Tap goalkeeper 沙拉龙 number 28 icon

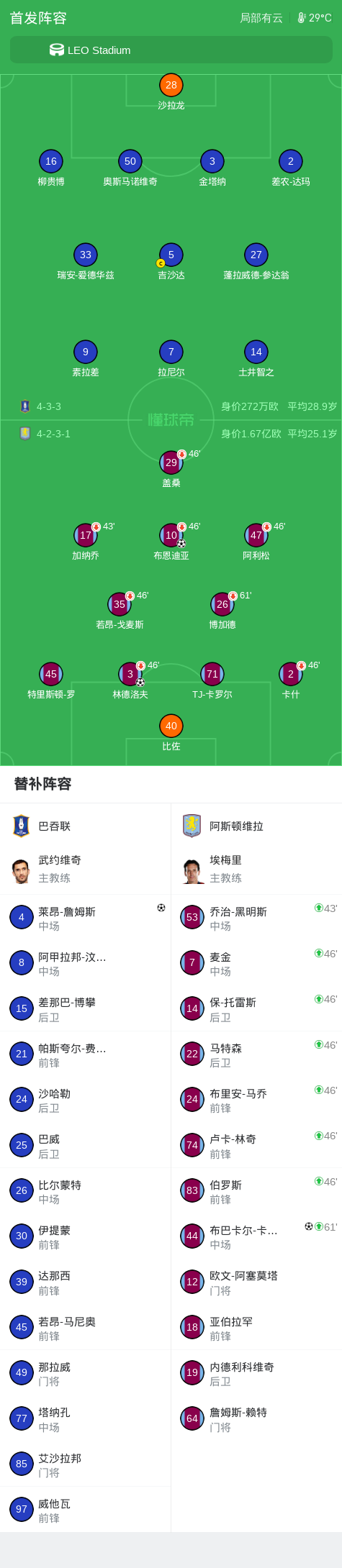[x=171, y=85]
